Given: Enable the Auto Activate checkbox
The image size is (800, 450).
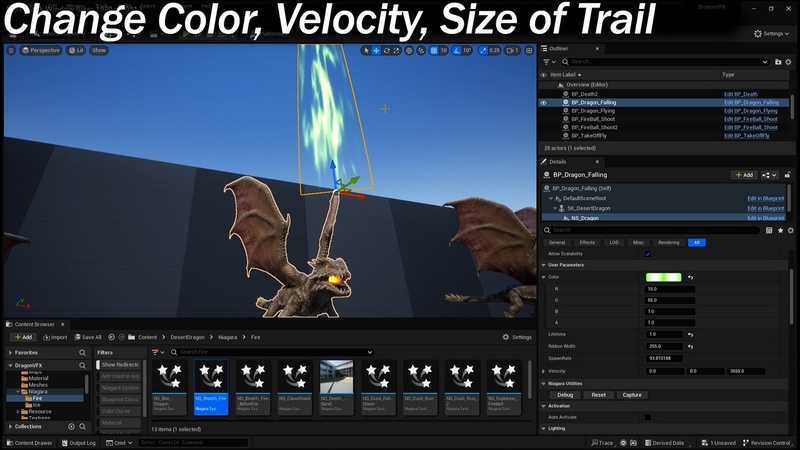Looking at the screenshot, I should pyautogui.click(x=648, y=417).
